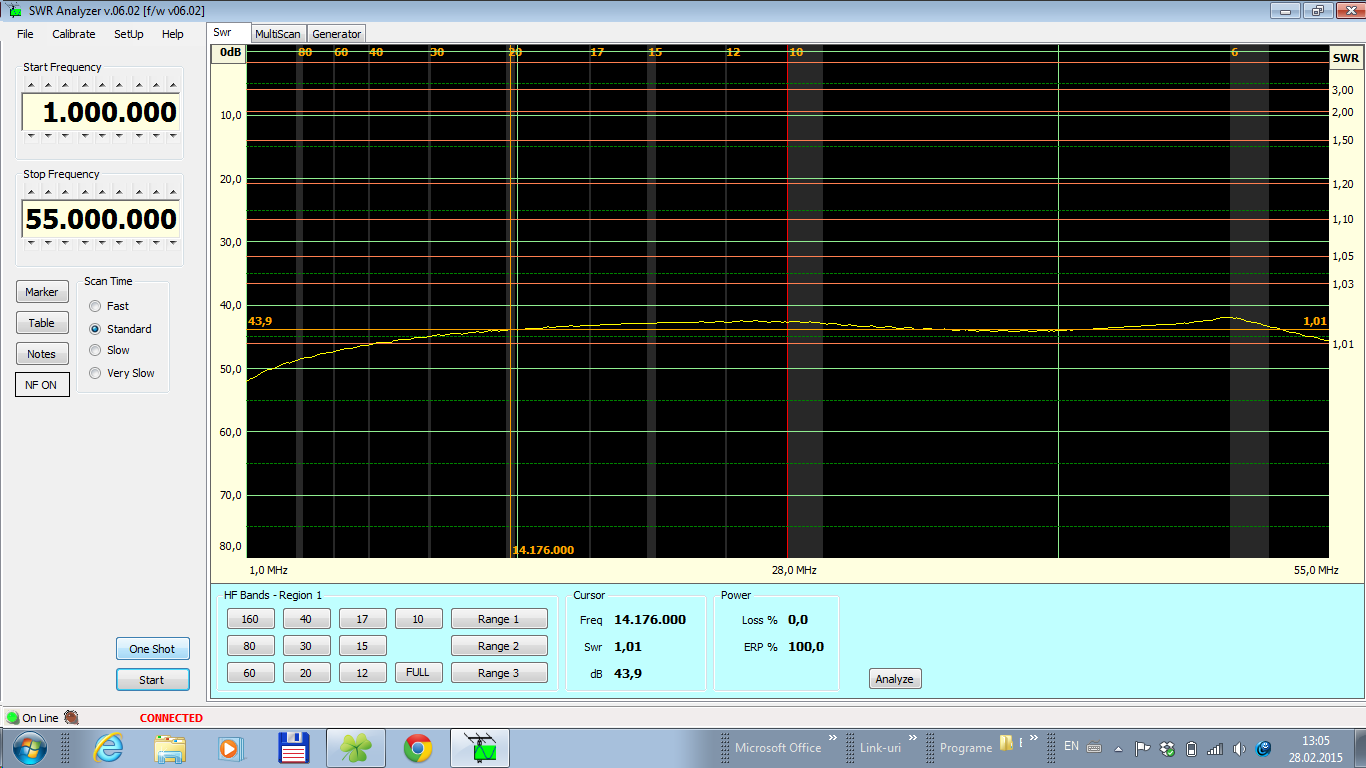1366x768 pixels.
Task: Click the Marker button
Action: (42, 292)
